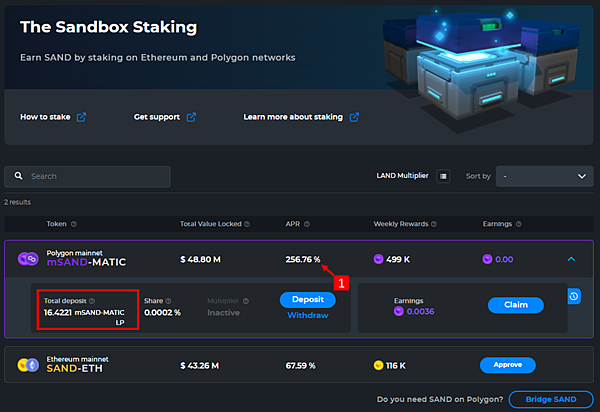Image resolution: width=600 pixels, height=412 pixels.
Task: Collapse the mSAND-MATIC row chevron
Action: tap(571, 259)
